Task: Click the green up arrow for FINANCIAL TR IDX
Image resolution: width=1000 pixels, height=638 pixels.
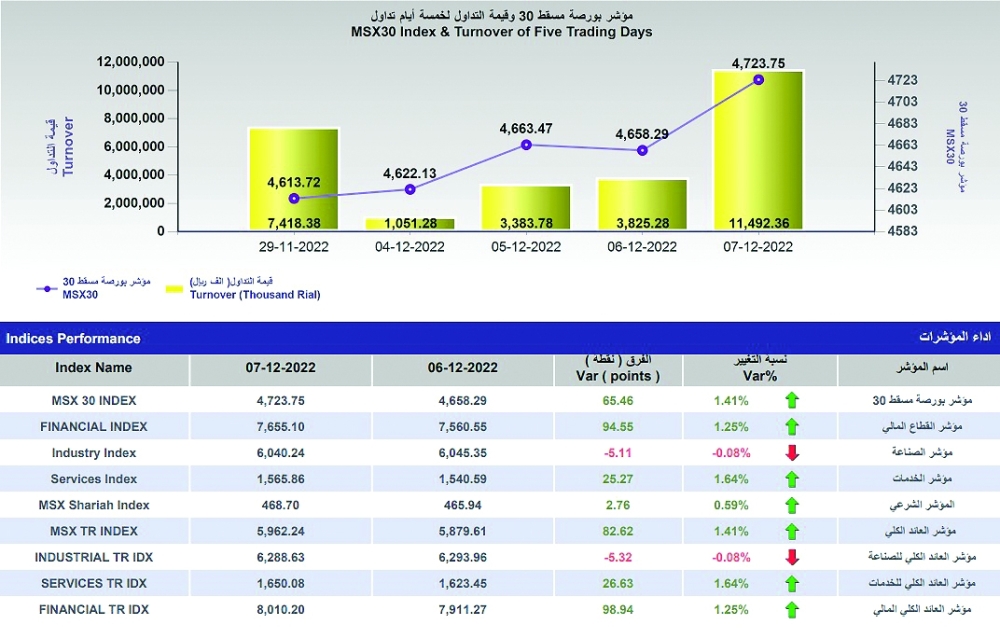Action: coord(793,609)
